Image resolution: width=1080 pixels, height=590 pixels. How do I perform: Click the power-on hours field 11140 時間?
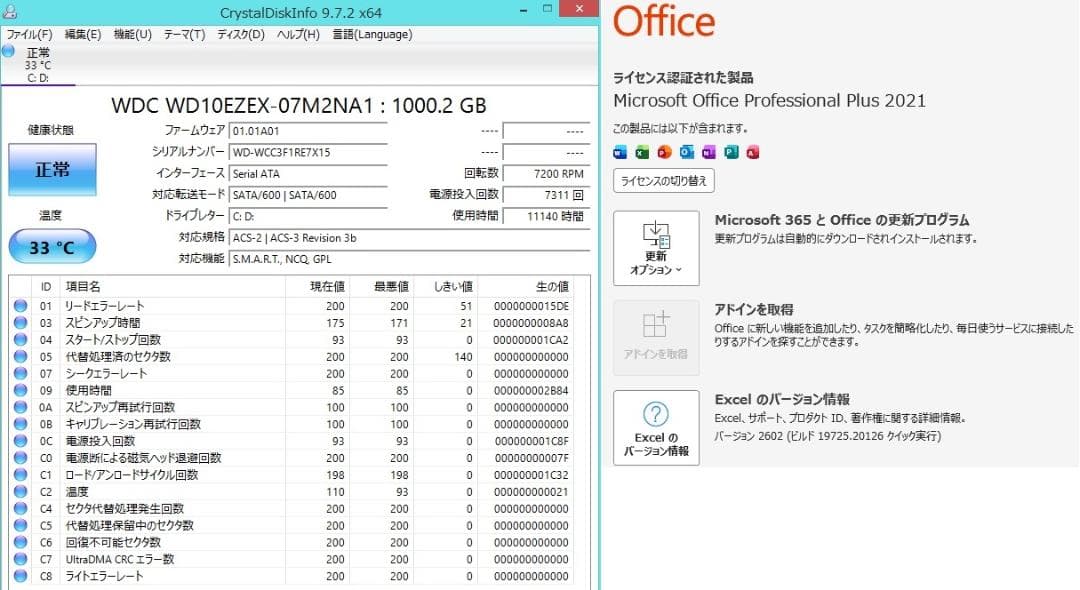pos(546,216)
